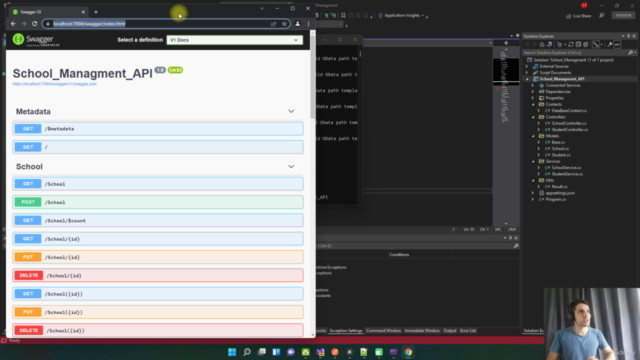The height and width of the screenshot is (360, 640).
Task: Open appsettings.json file
Action: click(x=560, y=193)
